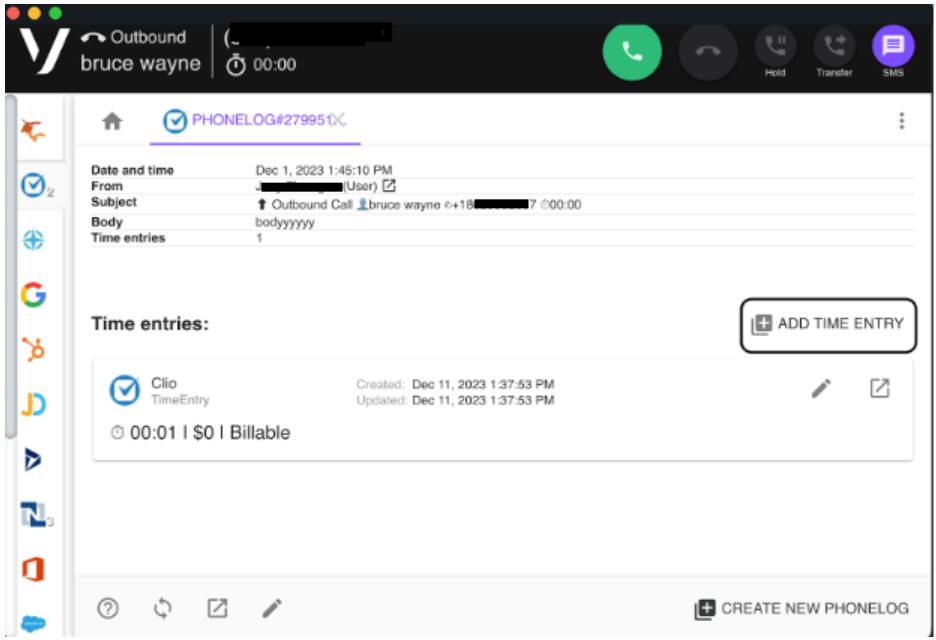This screenshot has width=936, height=640.
Task: Click the open externally icon in footer
Action: pos(217,608)
